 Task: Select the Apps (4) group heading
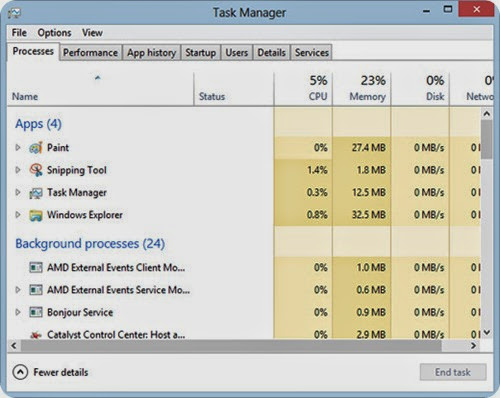[x=38, y=124]
